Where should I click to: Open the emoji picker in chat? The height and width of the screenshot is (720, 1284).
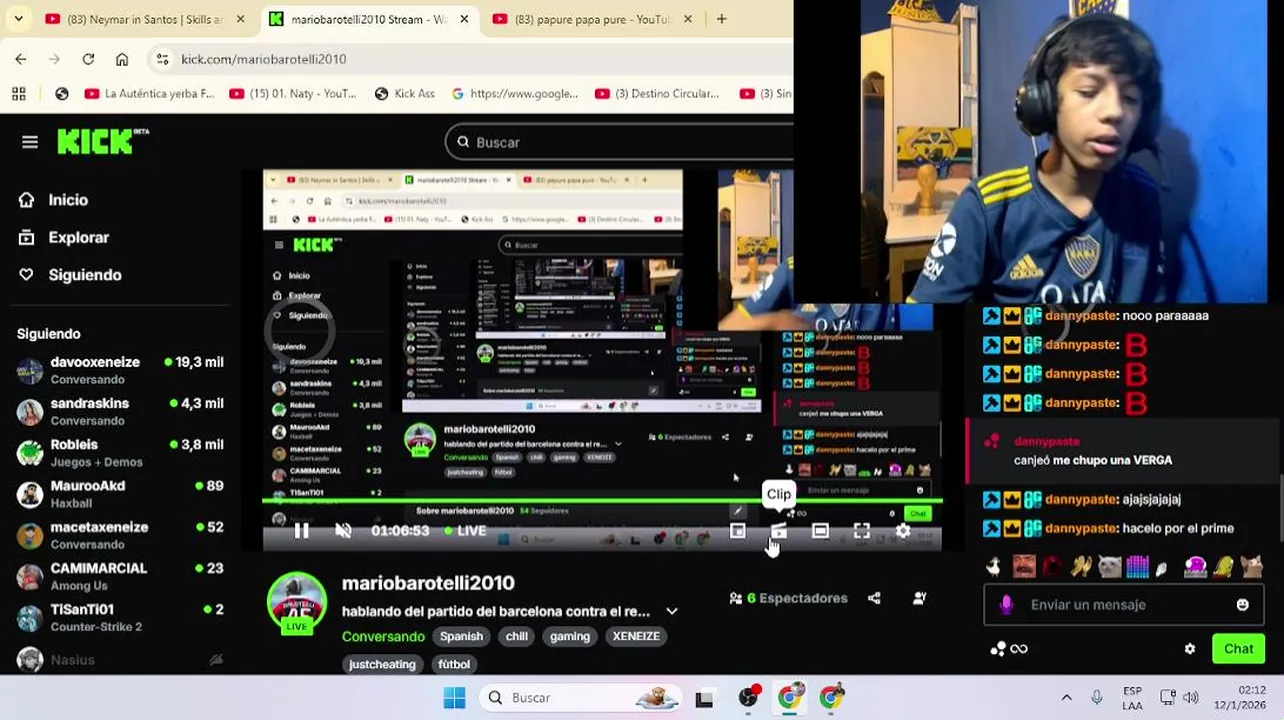[x=1242, y=605]
